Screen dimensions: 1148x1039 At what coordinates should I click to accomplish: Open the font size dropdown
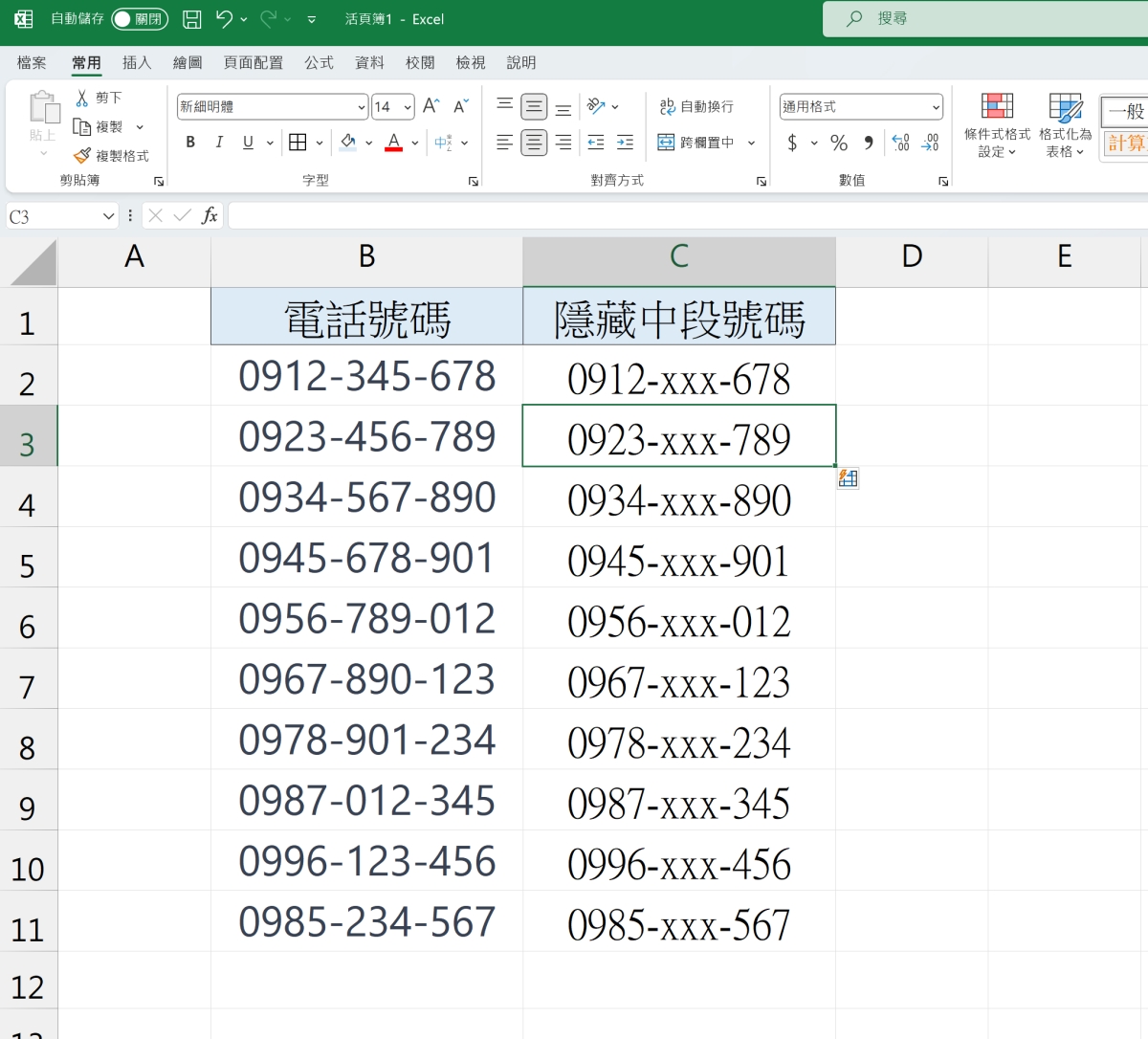pos(408,107)
